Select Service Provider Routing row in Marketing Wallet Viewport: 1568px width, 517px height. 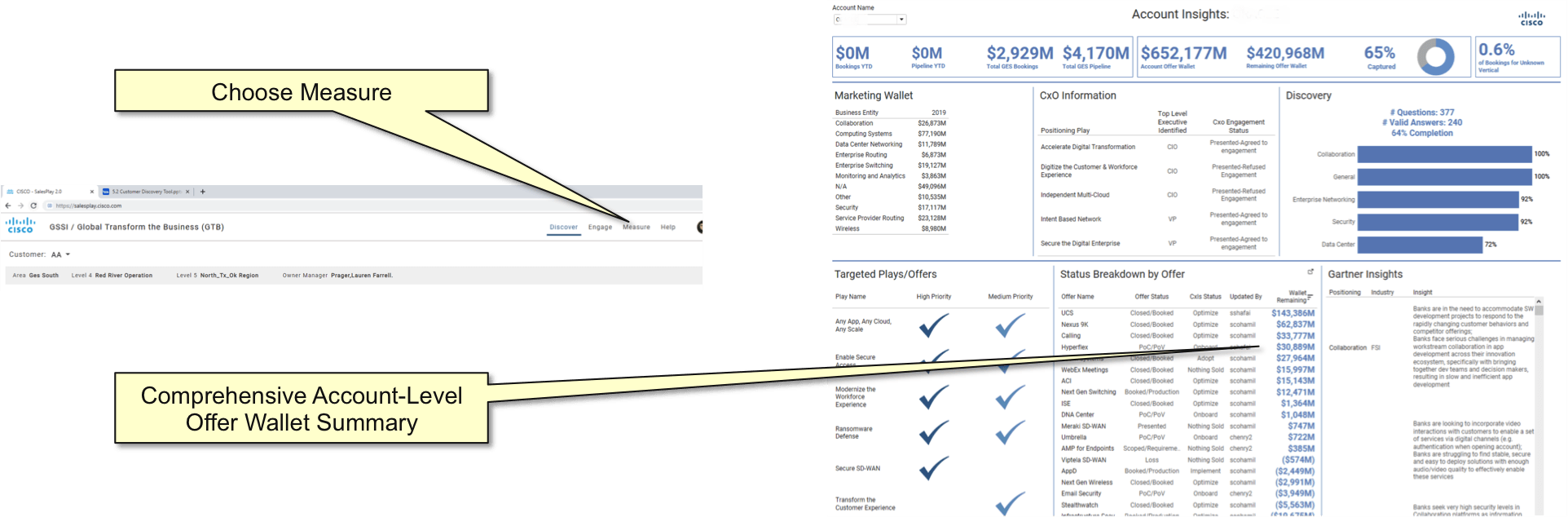pos(890,219)
